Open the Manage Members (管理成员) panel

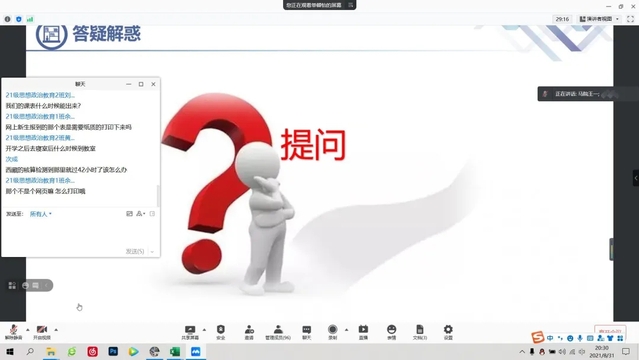click(x=278, y=332)
